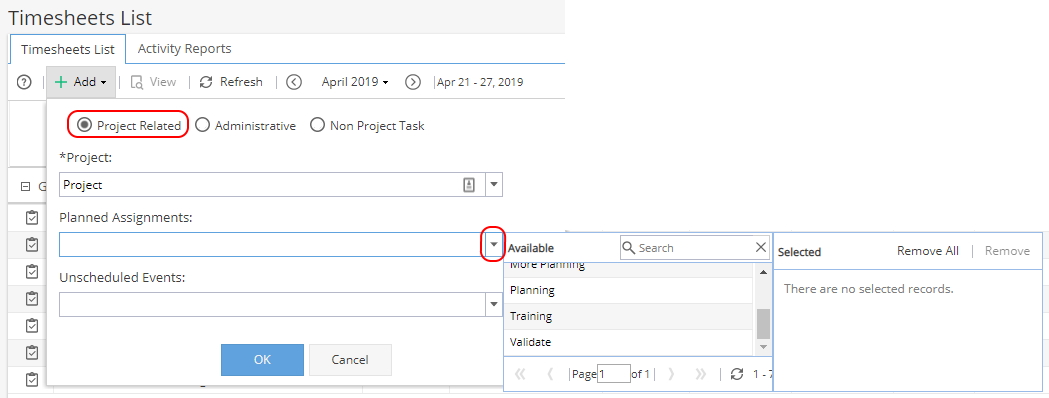Confirm with the OK button
This screenshot has height=398, width=1049.
(x=262, y=360)
